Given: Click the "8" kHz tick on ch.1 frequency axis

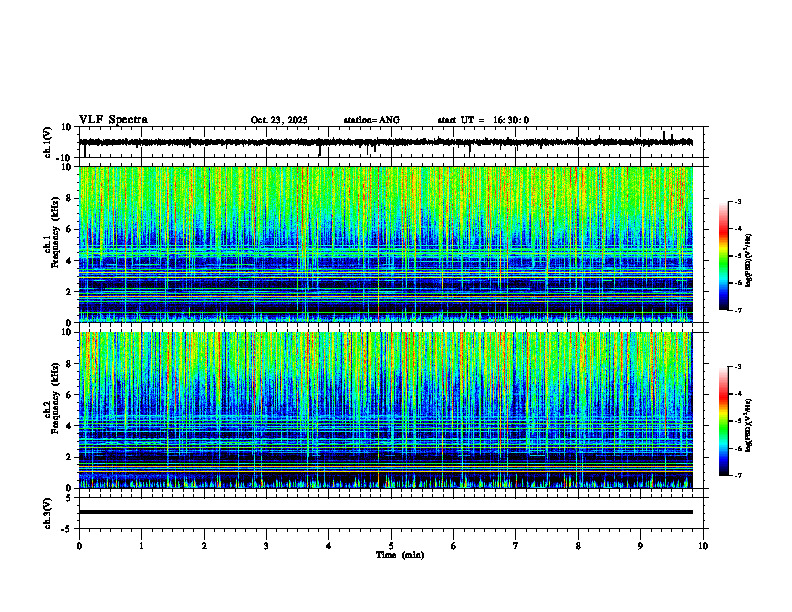Looking at the screenshot, I should [x=70, y=198].
